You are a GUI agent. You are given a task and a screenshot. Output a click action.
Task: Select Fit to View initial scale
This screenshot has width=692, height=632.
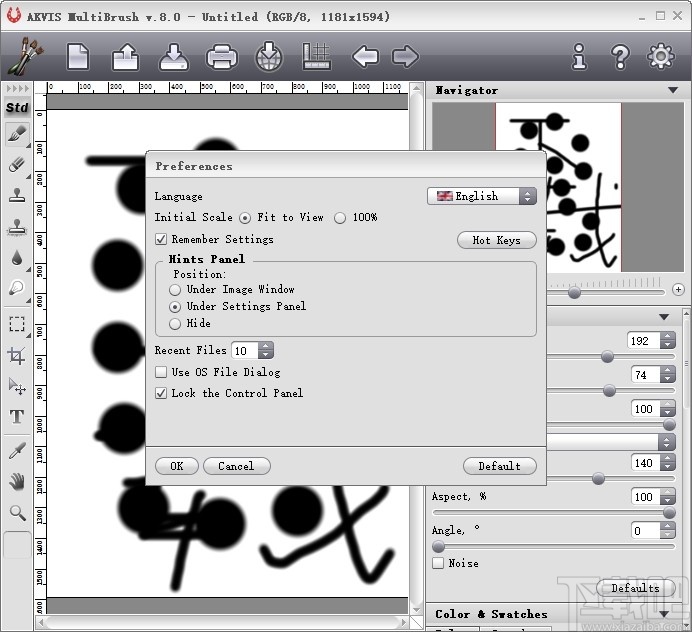point(245,218)
